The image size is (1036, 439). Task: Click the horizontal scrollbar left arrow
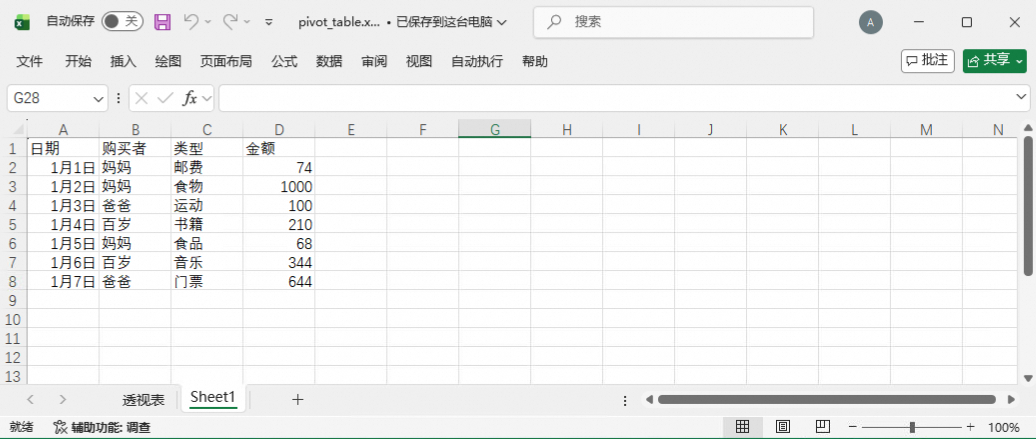(649, 399)
